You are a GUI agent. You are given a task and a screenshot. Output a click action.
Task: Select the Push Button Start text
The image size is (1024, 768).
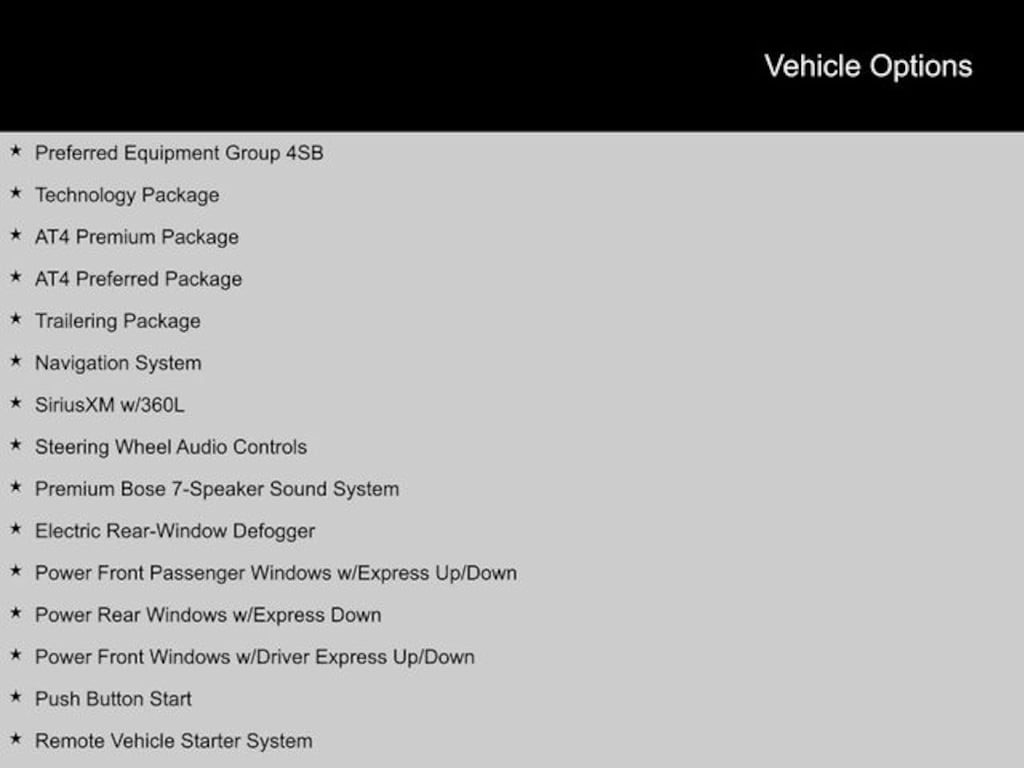point(113,699)
